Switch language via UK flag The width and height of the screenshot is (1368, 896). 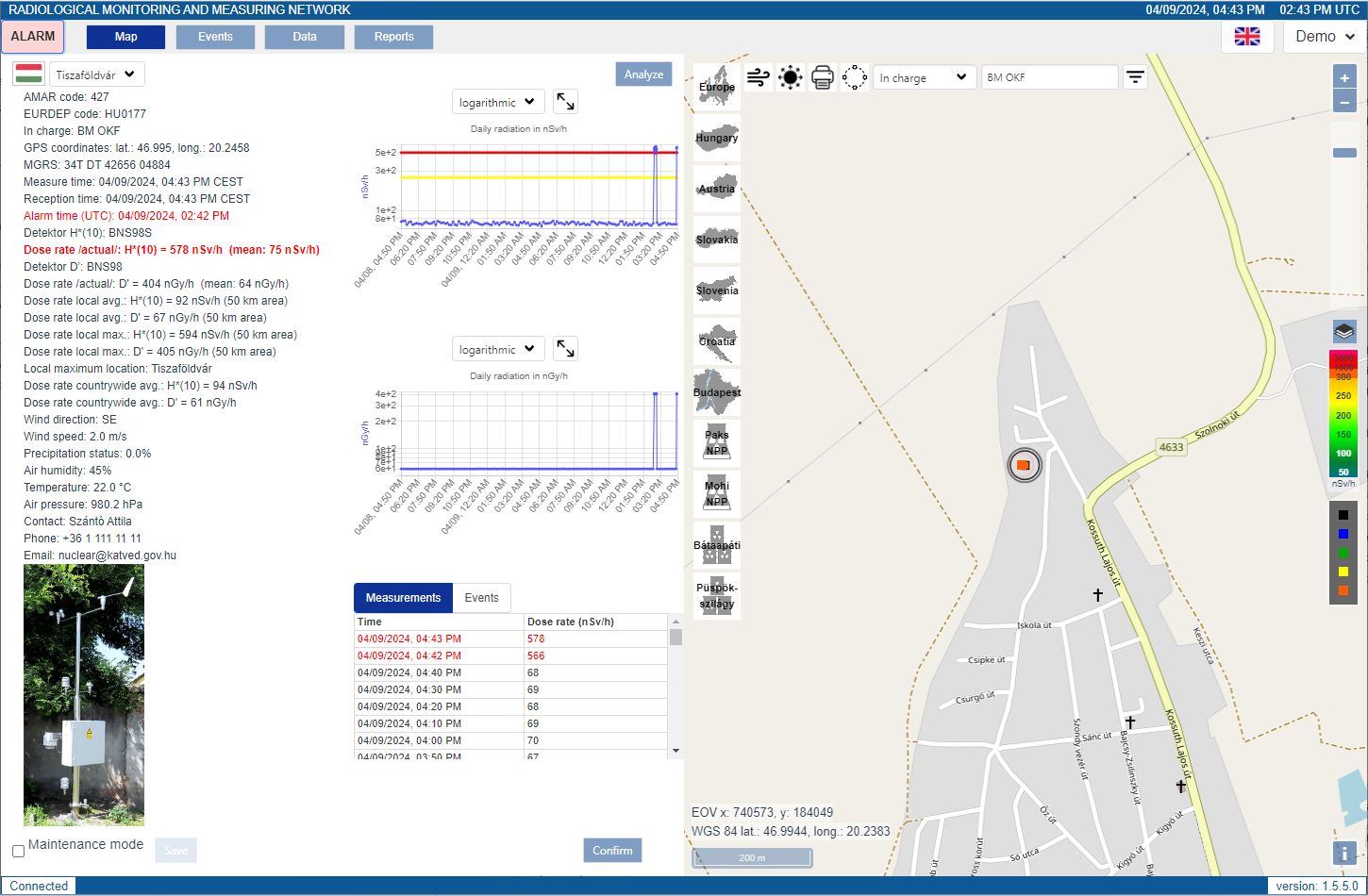1247,37
